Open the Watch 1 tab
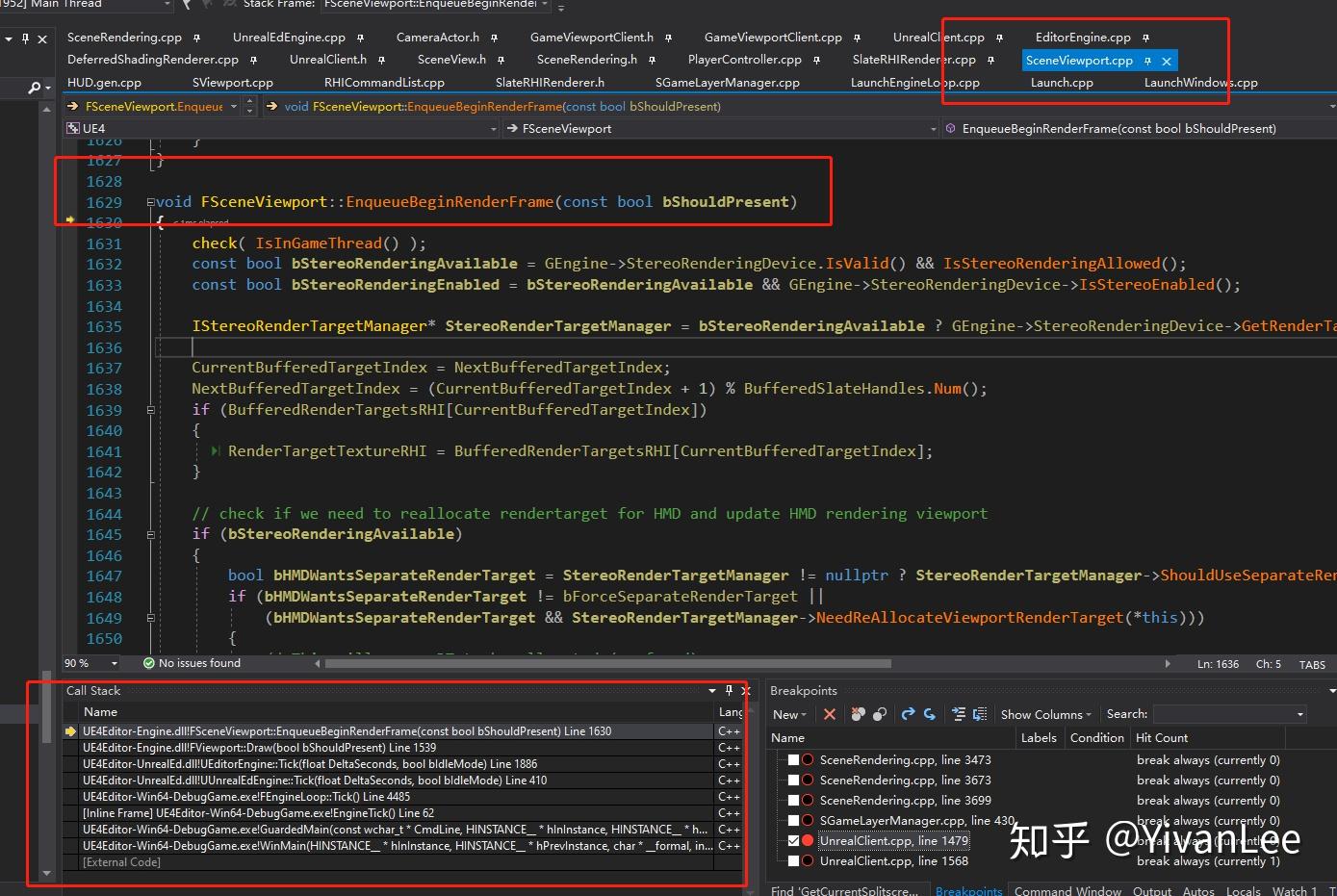The height and width of the screenshot is (896, 1337). 1294,890
